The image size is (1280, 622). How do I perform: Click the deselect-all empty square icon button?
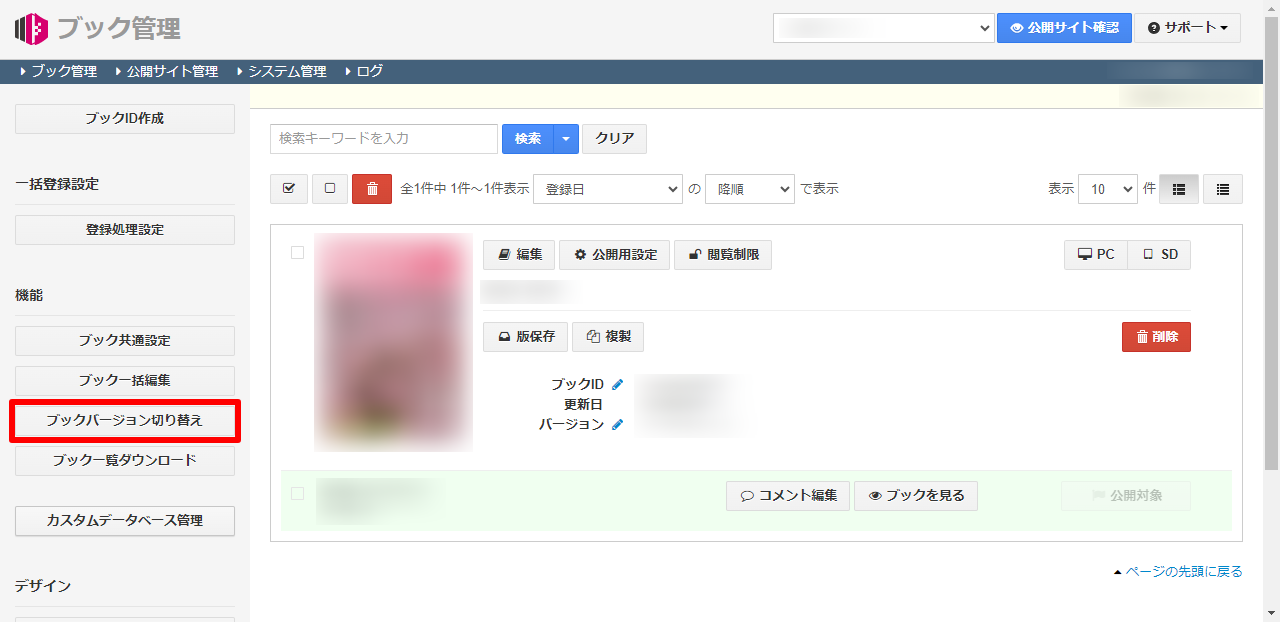pyautogui.click(x=330, y=189)
